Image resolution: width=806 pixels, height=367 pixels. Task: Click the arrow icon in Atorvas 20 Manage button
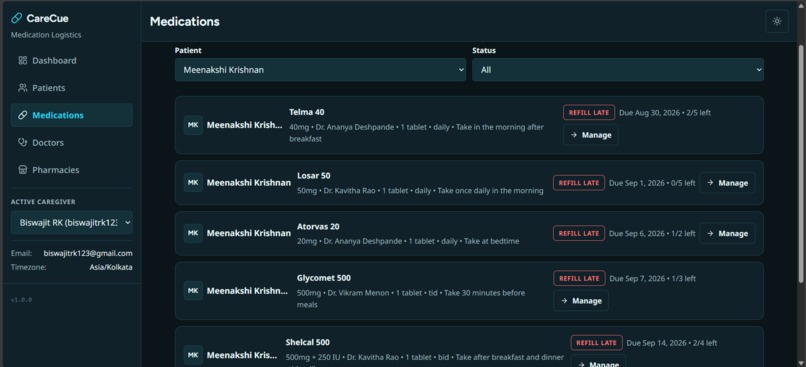click(x=710, y=233)
